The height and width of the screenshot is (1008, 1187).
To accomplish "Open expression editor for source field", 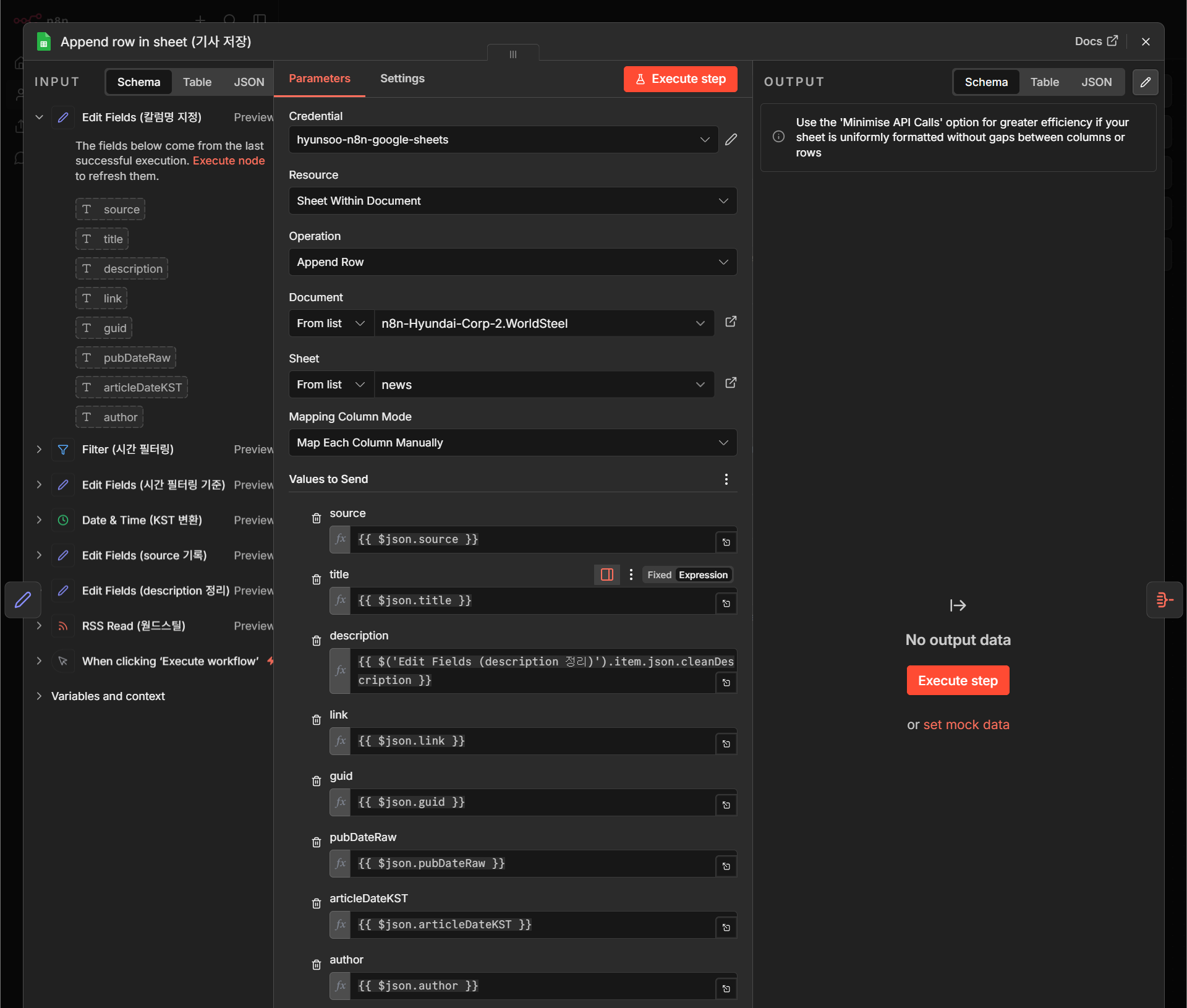I will click(726, 542).
